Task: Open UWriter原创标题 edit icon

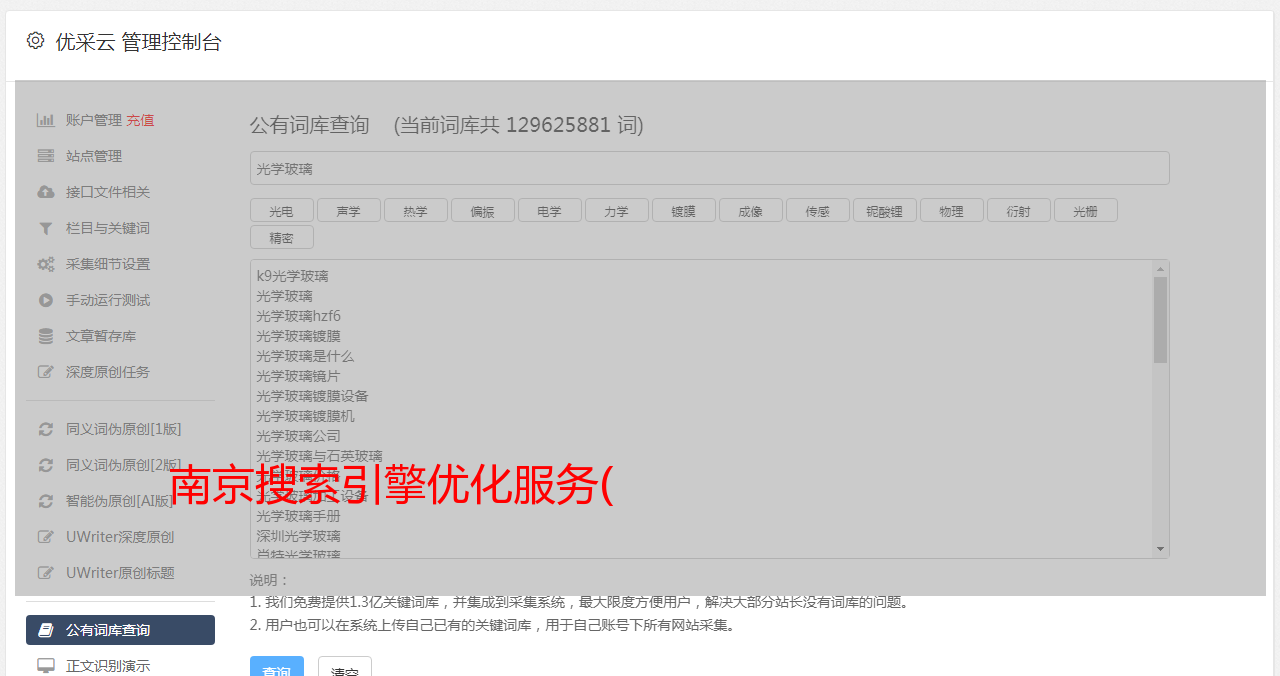Action: click(46, 573)
